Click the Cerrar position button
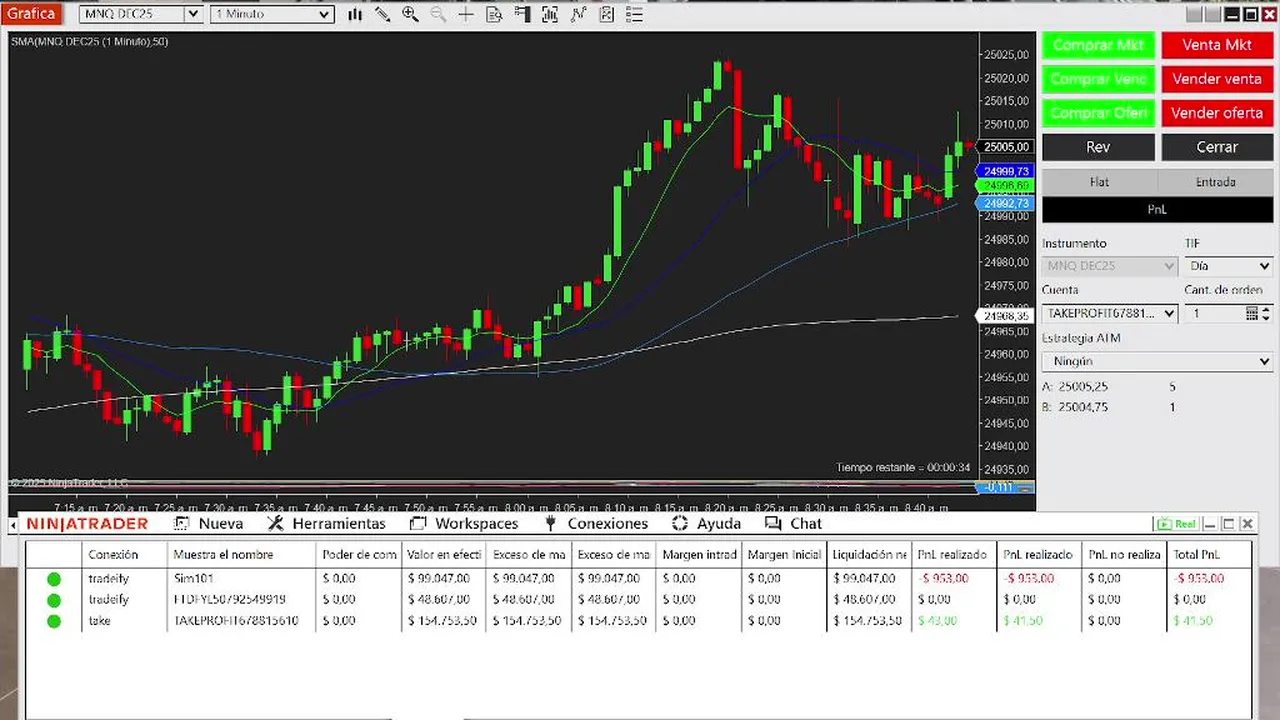The image size is (1280, 720). [x=1216, y=147]
